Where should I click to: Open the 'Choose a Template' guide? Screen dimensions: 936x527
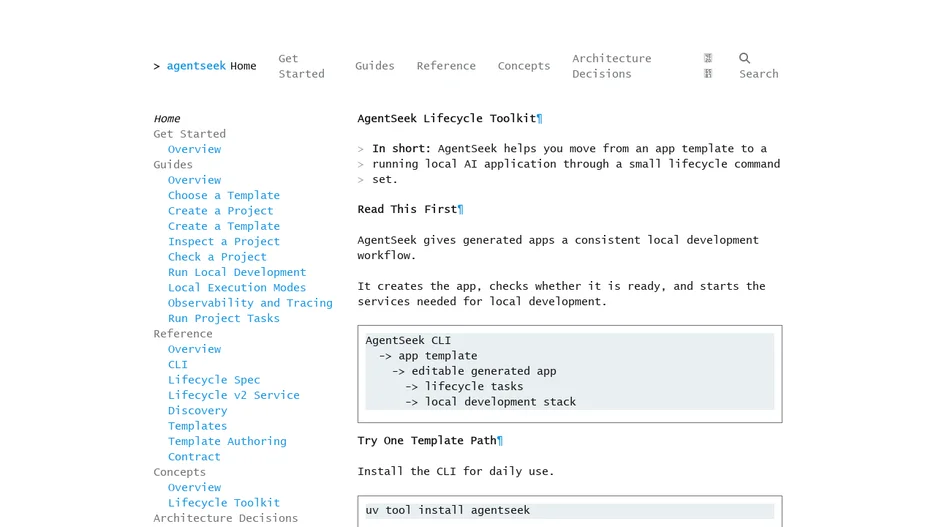pyautogui.click(x=223, y=195)
